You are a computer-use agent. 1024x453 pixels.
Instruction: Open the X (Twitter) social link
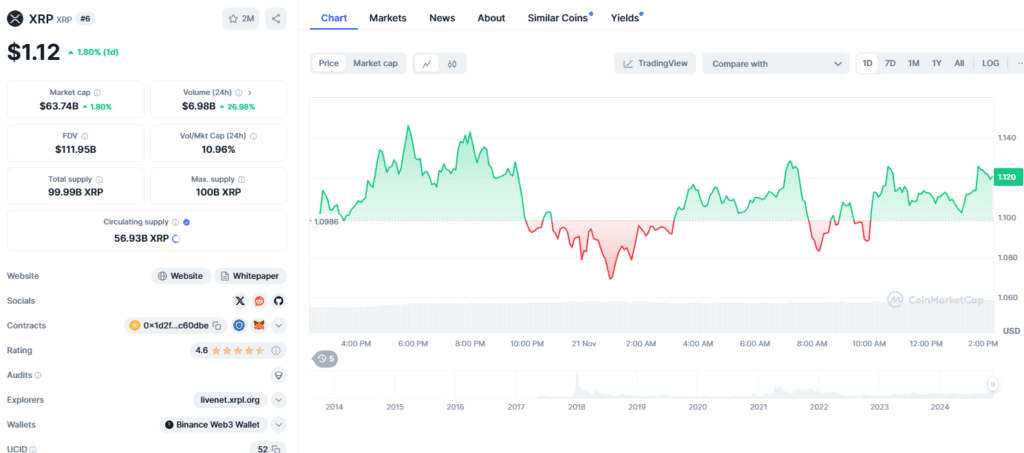point(240,300)
